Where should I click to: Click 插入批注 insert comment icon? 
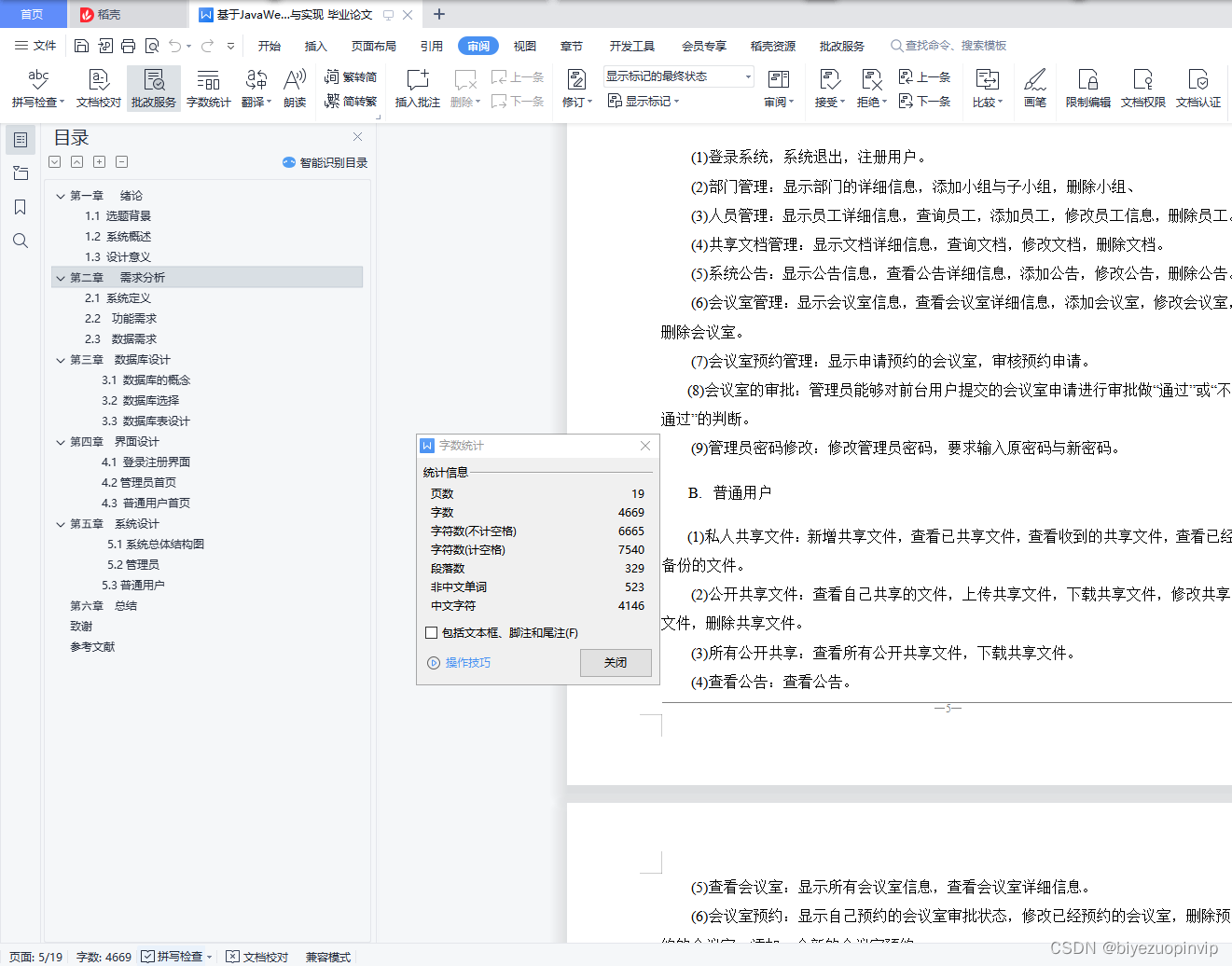click(417, 89)
